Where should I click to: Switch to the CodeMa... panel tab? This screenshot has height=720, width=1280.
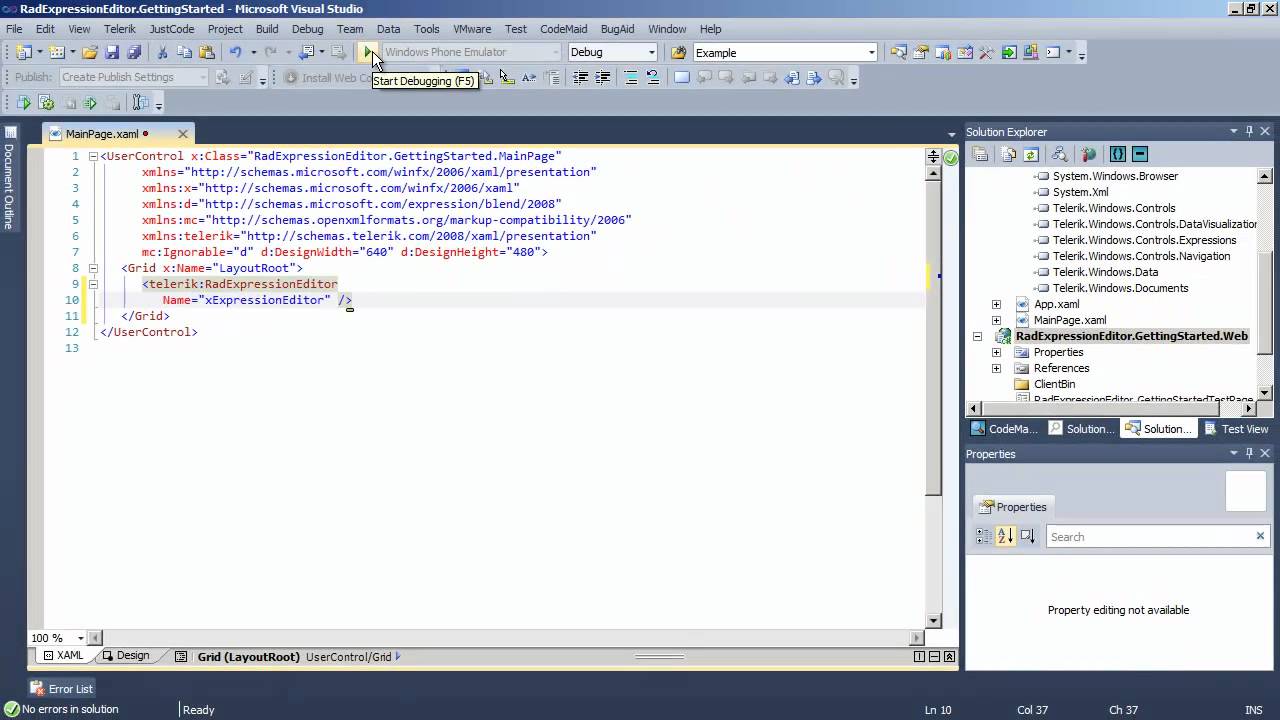(x=1004, y=429)
